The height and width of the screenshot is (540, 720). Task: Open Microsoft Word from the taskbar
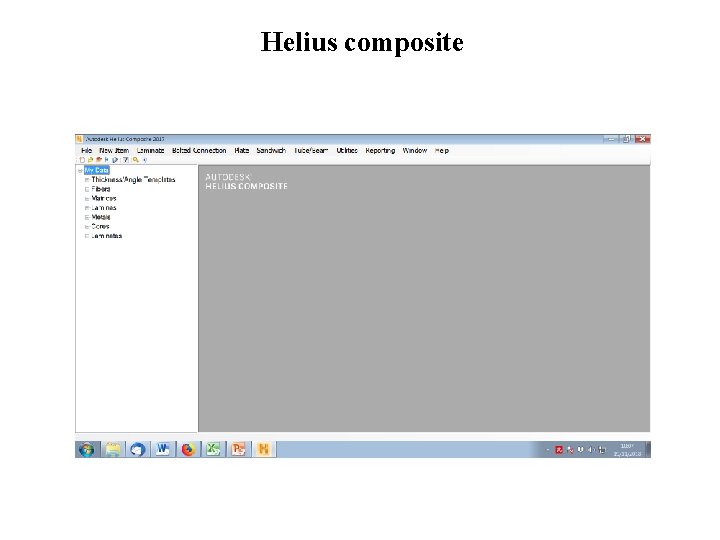tap(163, 450)
